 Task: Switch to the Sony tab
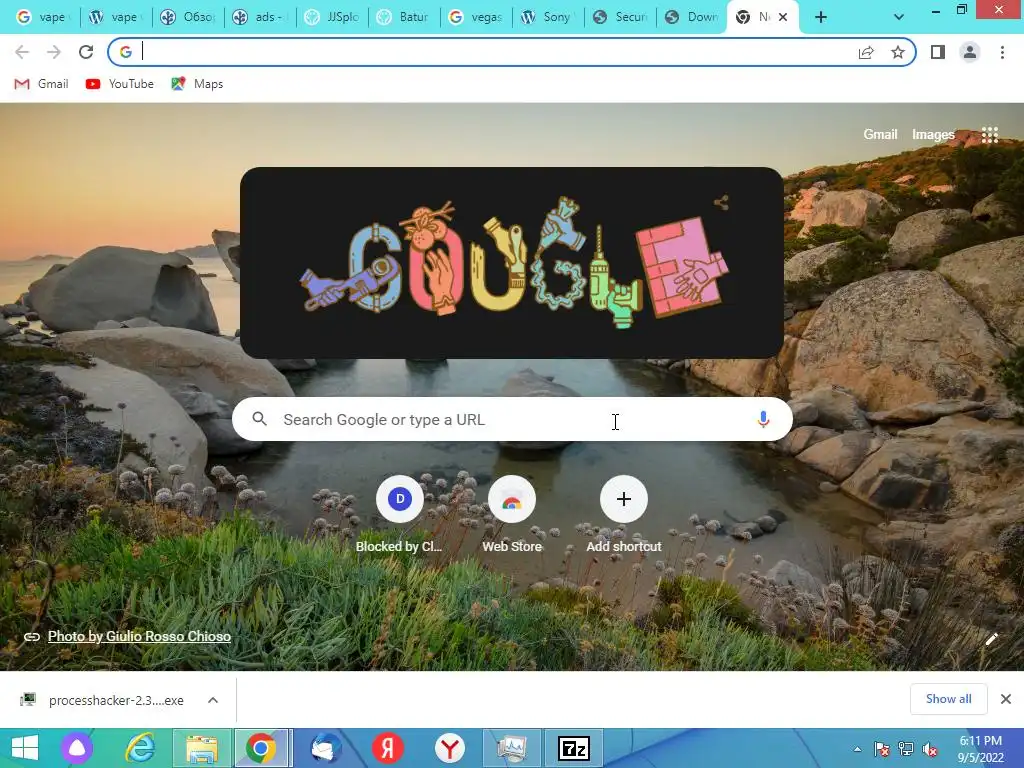pyautogui.click(x=549, y=18)
